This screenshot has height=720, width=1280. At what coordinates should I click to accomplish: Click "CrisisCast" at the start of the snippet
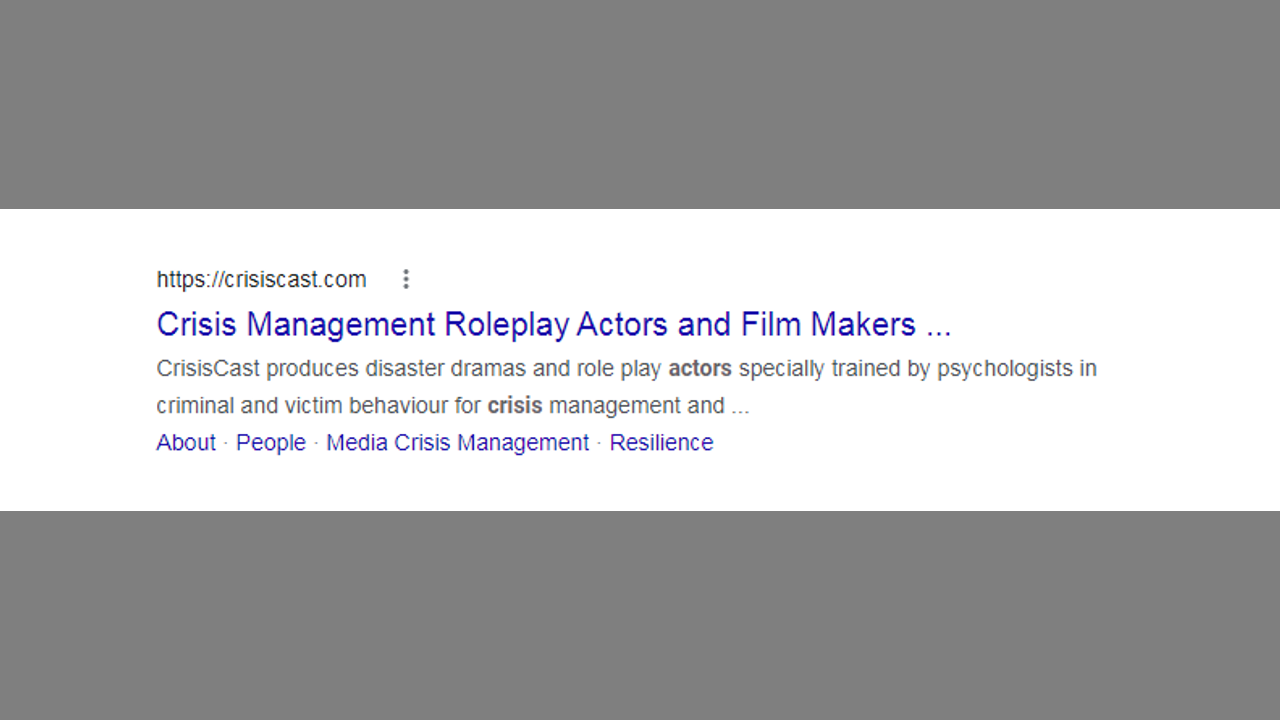(x=208, y=369)
